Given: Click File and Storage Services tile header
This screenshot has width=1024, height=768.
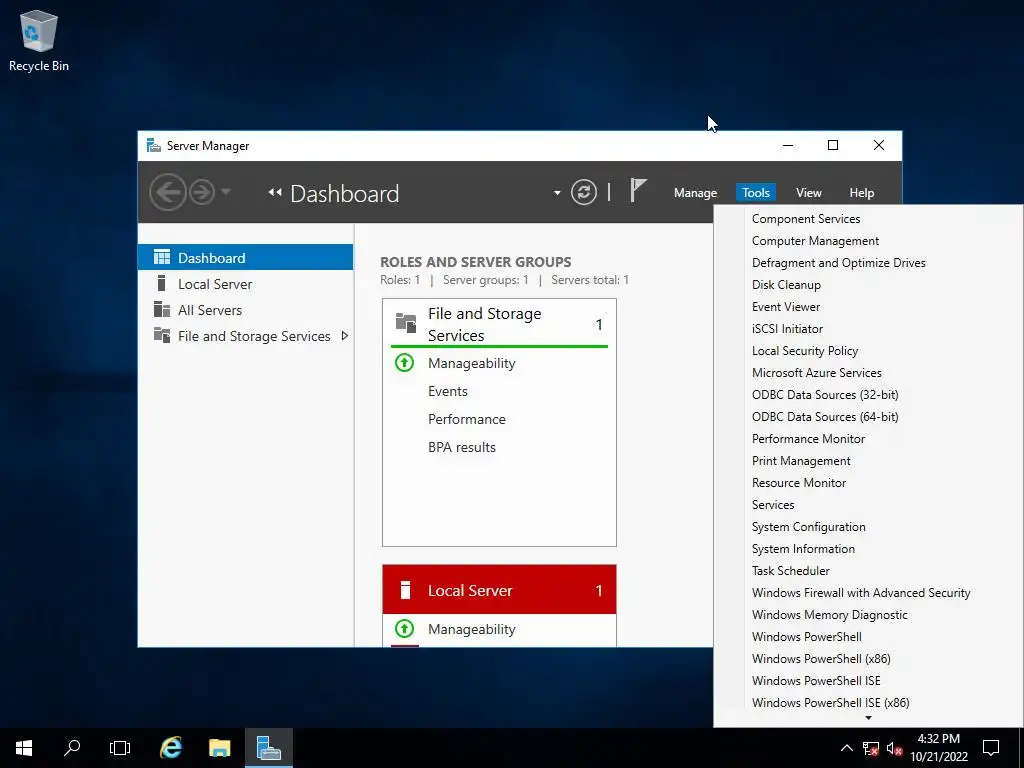Looking at the screenshot, I should point(499,324).
